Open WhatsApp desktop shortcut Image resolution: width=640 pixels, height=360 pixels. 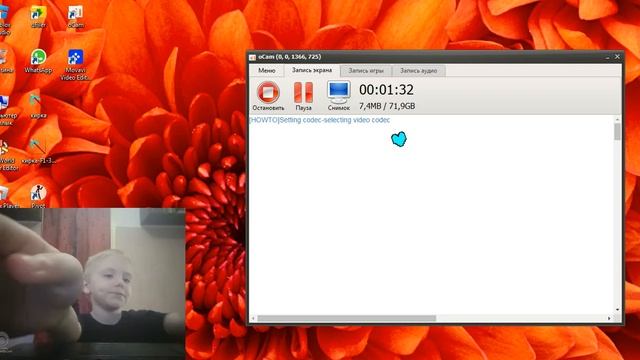pos(38,61)
